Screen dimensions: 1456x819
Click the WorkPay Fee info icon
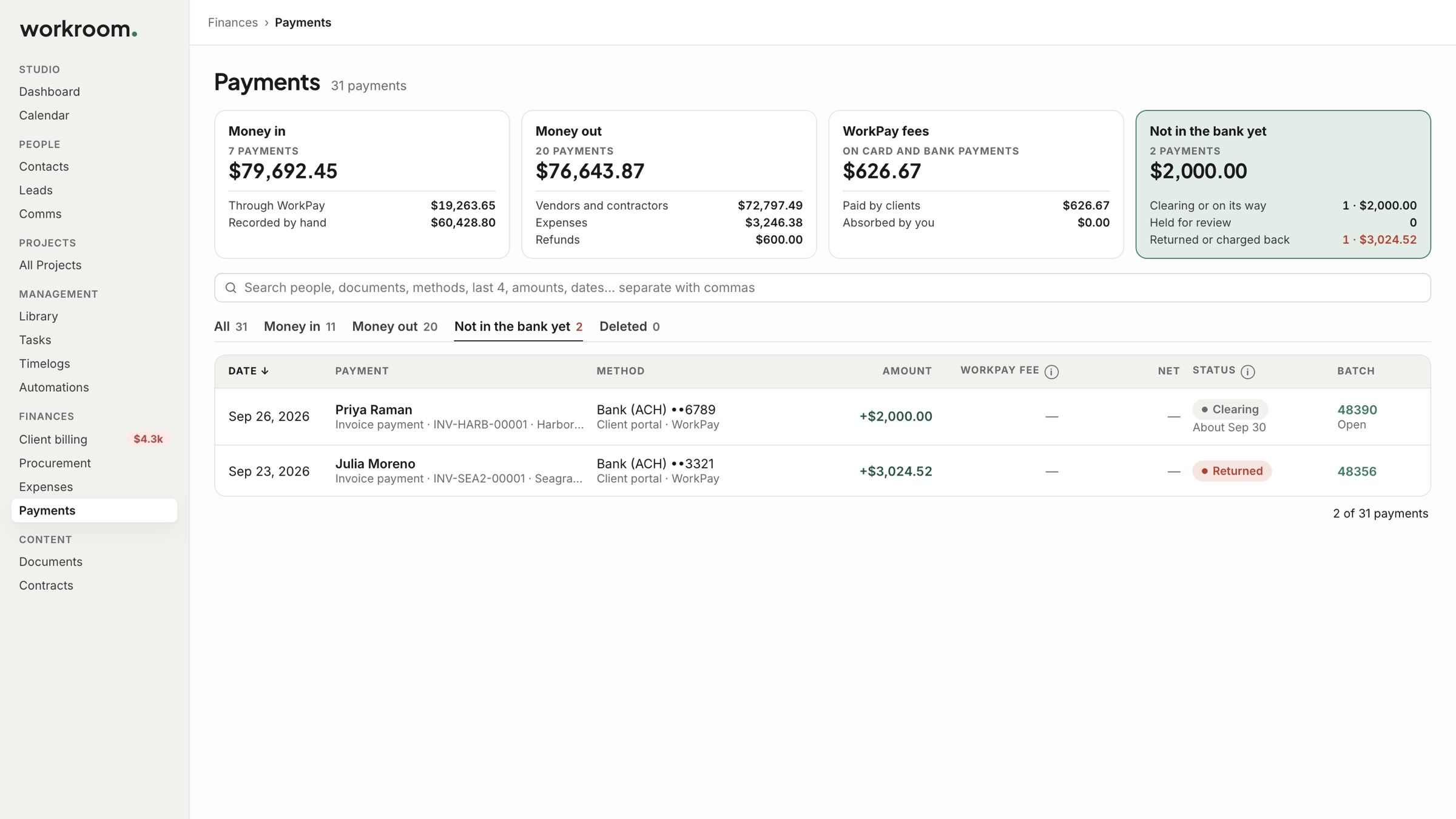[1051, 372]
